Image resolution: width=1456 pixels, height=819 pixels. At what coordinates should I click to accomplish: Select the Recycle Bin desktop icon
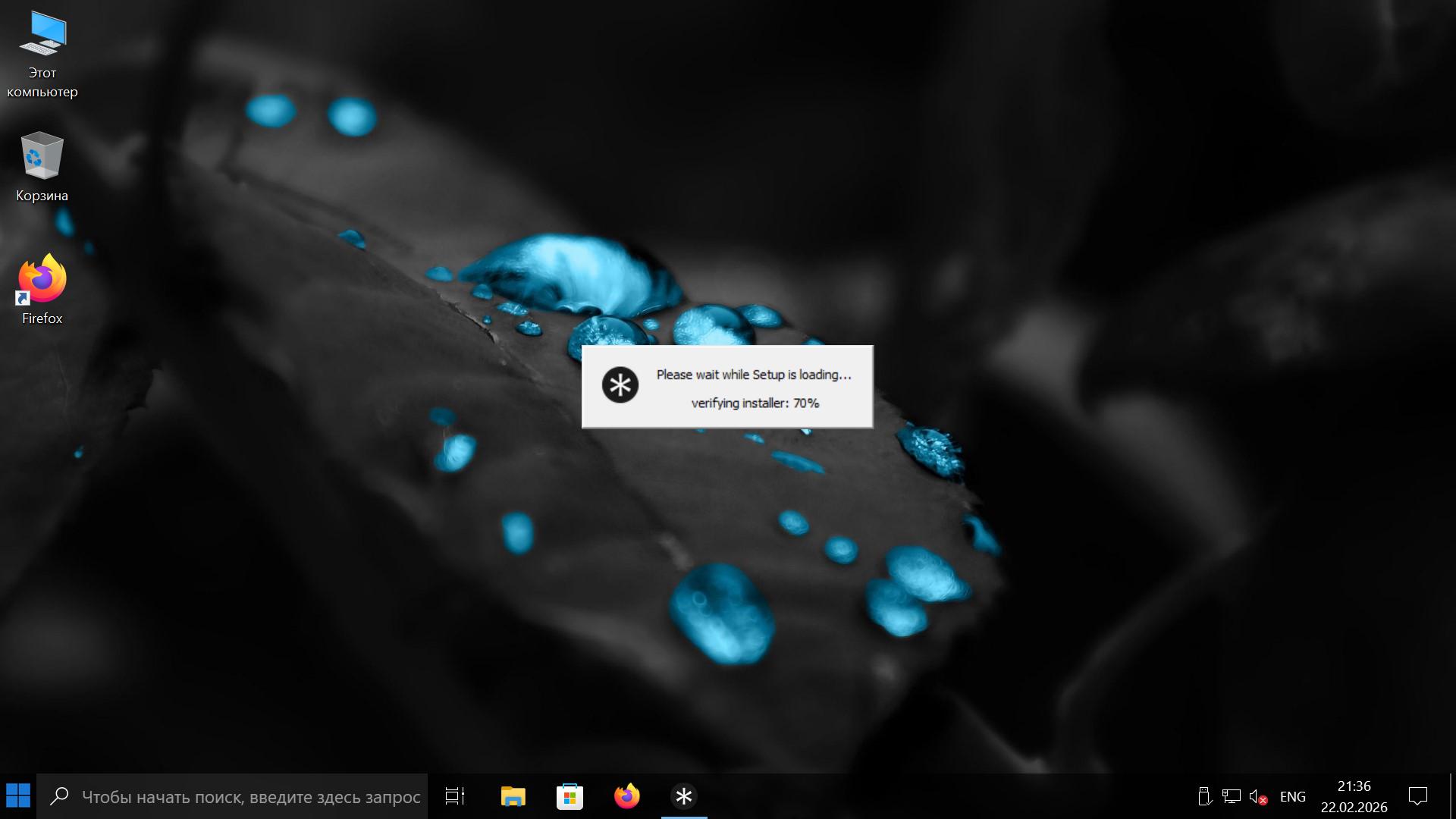[x=42, y=158]
